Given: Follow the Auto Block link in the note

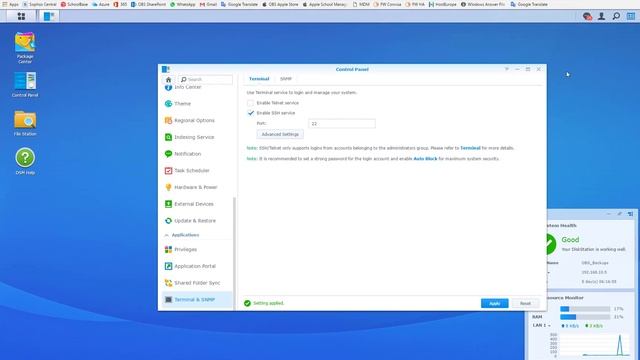Looking at the screenshot, I should (x=425, y=159).
